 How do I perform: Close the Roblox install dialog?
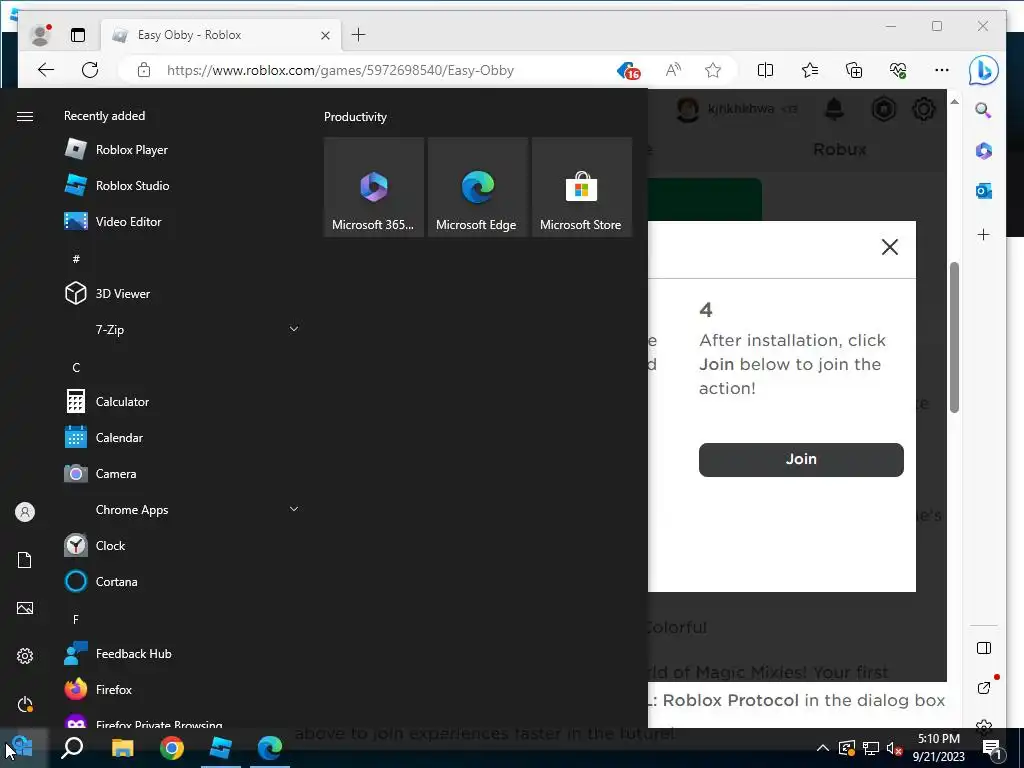[x=889, y=247]
